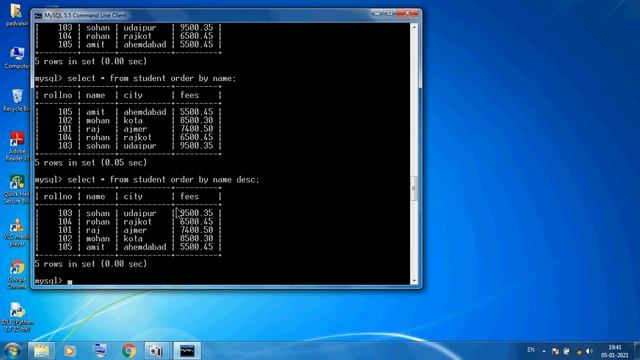Select the user folder icon at desktop top
Viewport: 640px width, 360px height.
(x=17, y=15)
